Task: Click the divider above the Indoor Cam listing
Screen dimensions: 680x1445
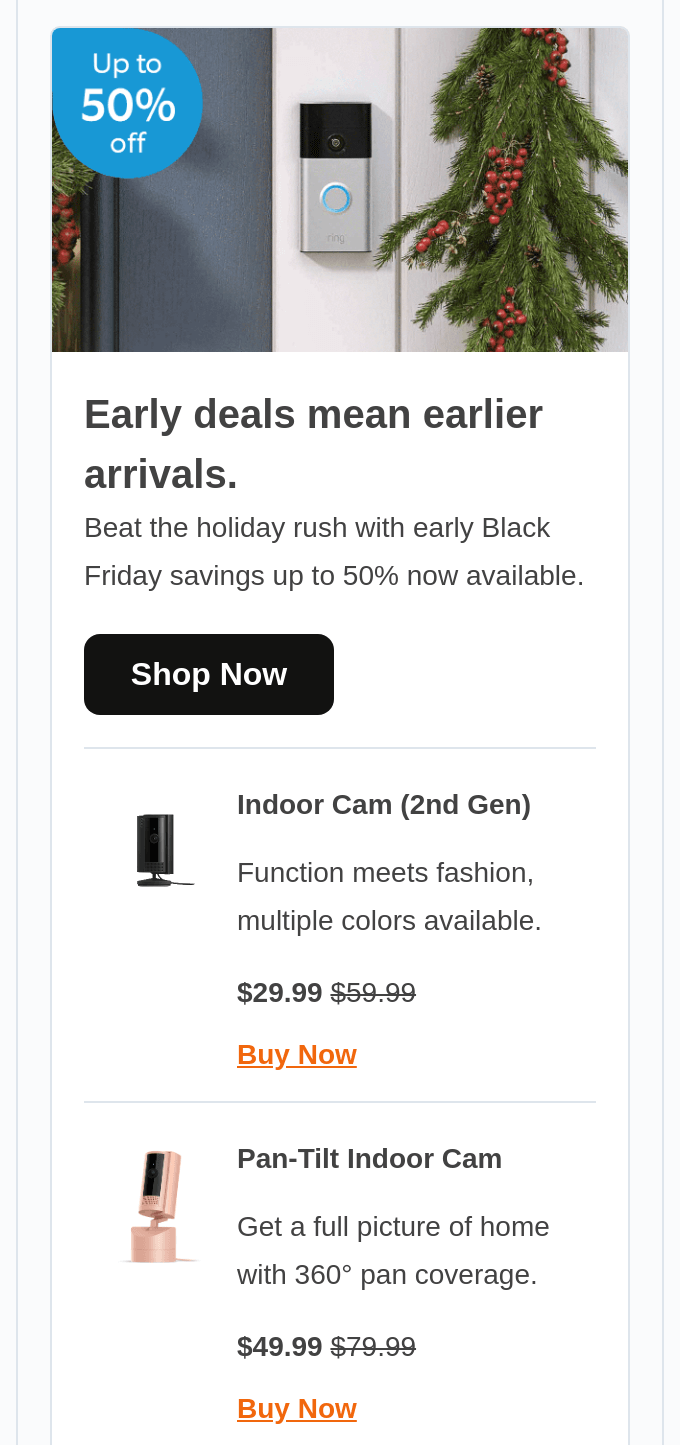Action: tap(340, 748)
